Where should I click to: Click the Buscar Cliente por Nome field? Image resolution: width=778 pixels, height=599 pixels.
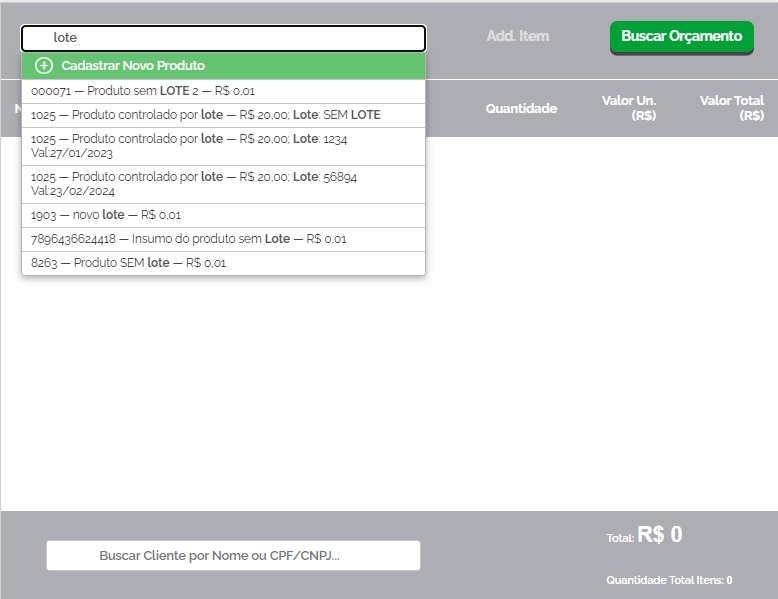point(233,555)
